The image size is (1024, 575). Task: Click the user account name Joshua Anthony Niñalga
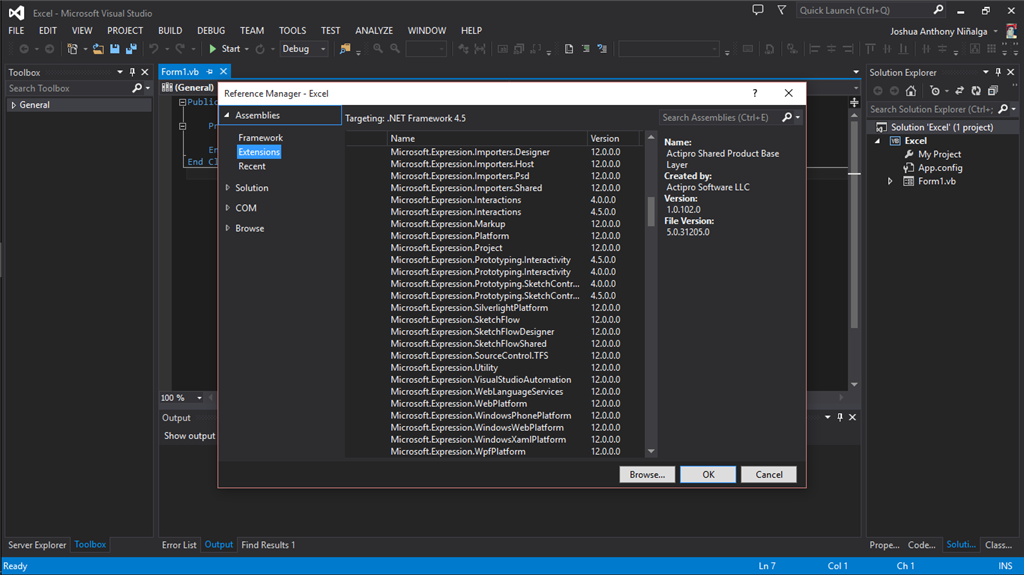tap(938, 31)
